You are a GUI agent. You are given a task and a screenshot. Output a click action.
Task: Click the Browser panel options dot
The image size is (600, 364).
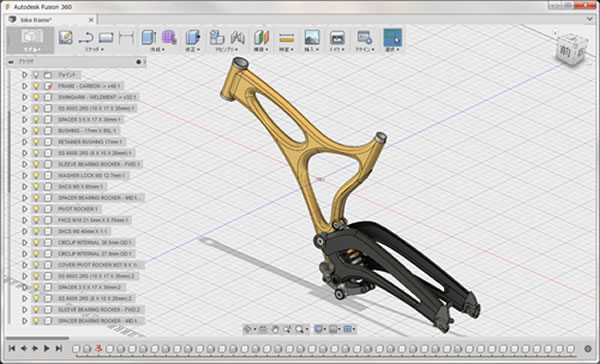coord(139,62)
